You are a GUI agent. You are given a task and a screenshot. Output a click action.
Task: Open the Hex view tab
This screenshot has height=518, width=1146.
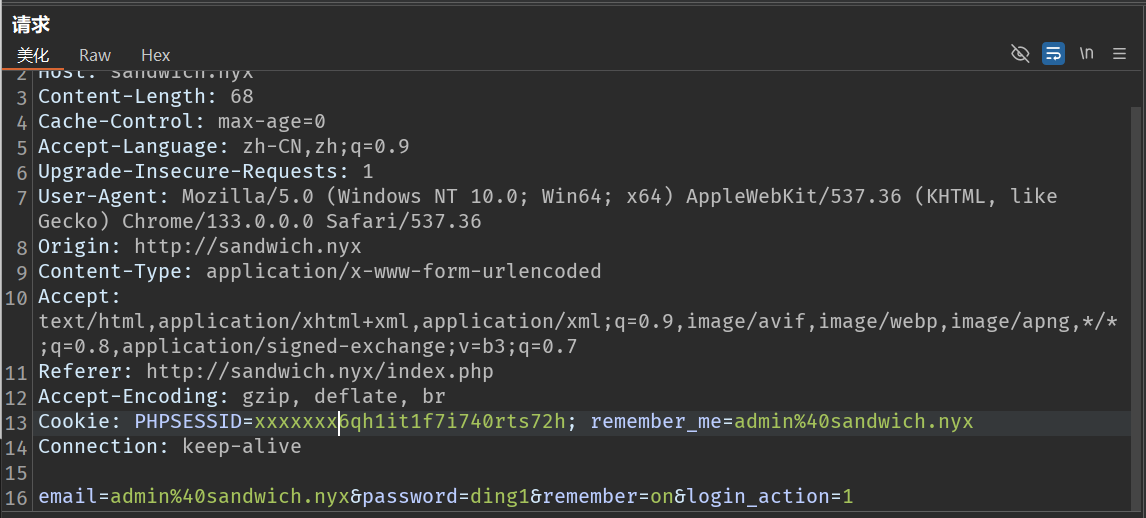pos(155,55)
